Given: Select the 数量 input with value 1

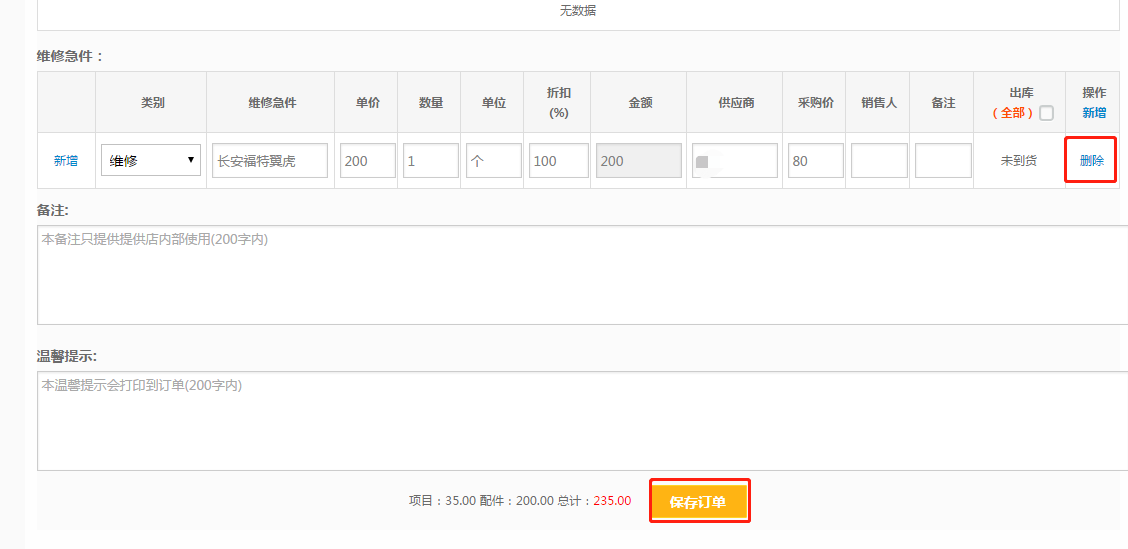Looking at the screenshot, I should point(430,160).
